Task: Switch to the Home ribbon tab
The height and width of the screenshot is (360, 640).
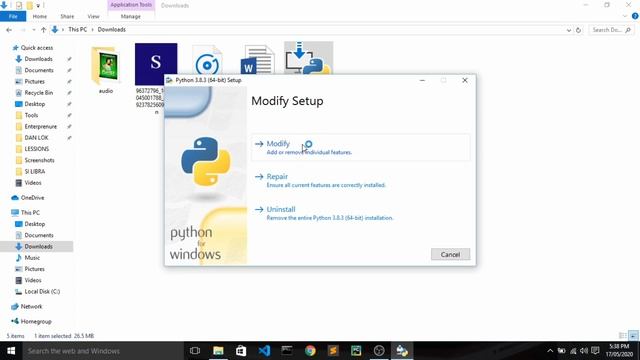Action: pyautogui.click(x=40, y=16)
